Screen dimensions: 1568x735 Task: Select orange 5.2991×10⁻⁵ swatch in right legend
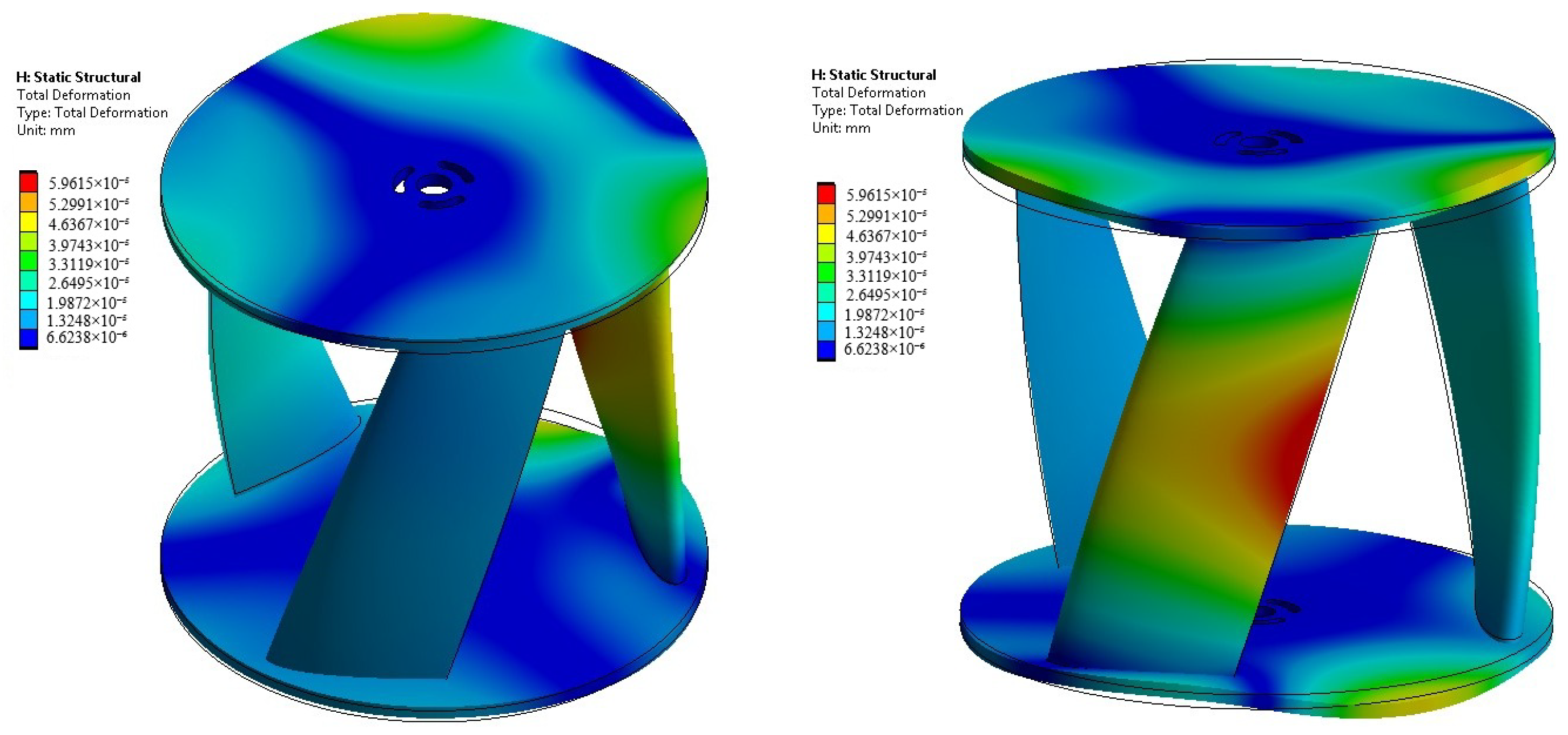826,214
